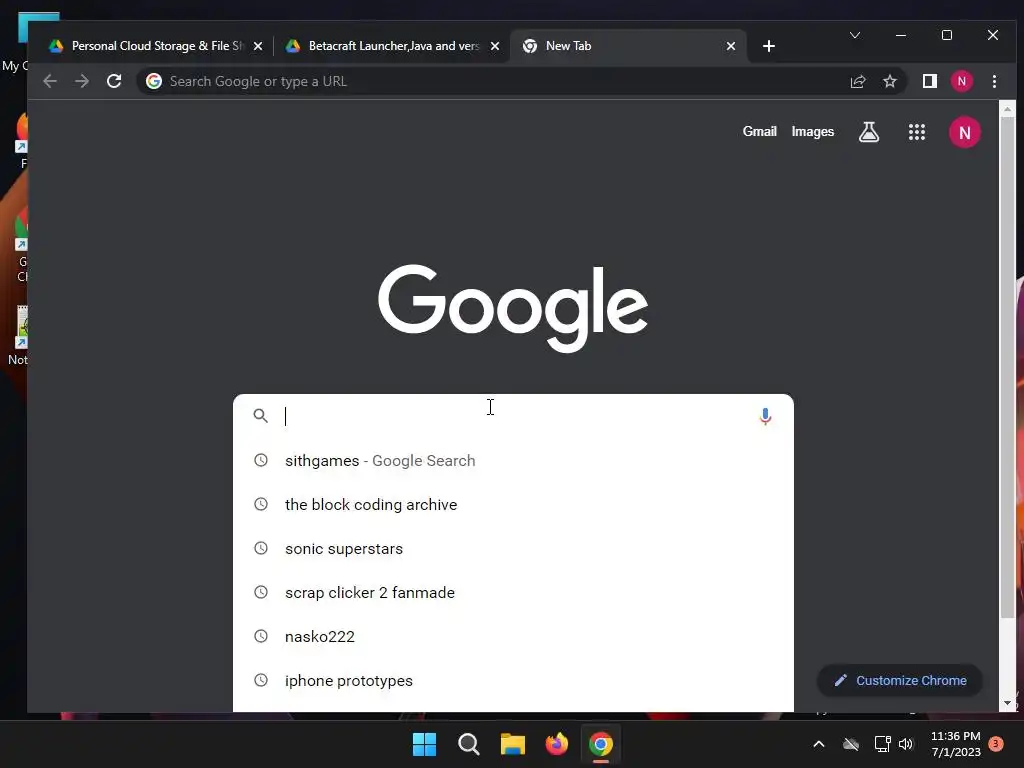
Task: Open the volume speaker tray icon
Action: (x=906, y=744)
